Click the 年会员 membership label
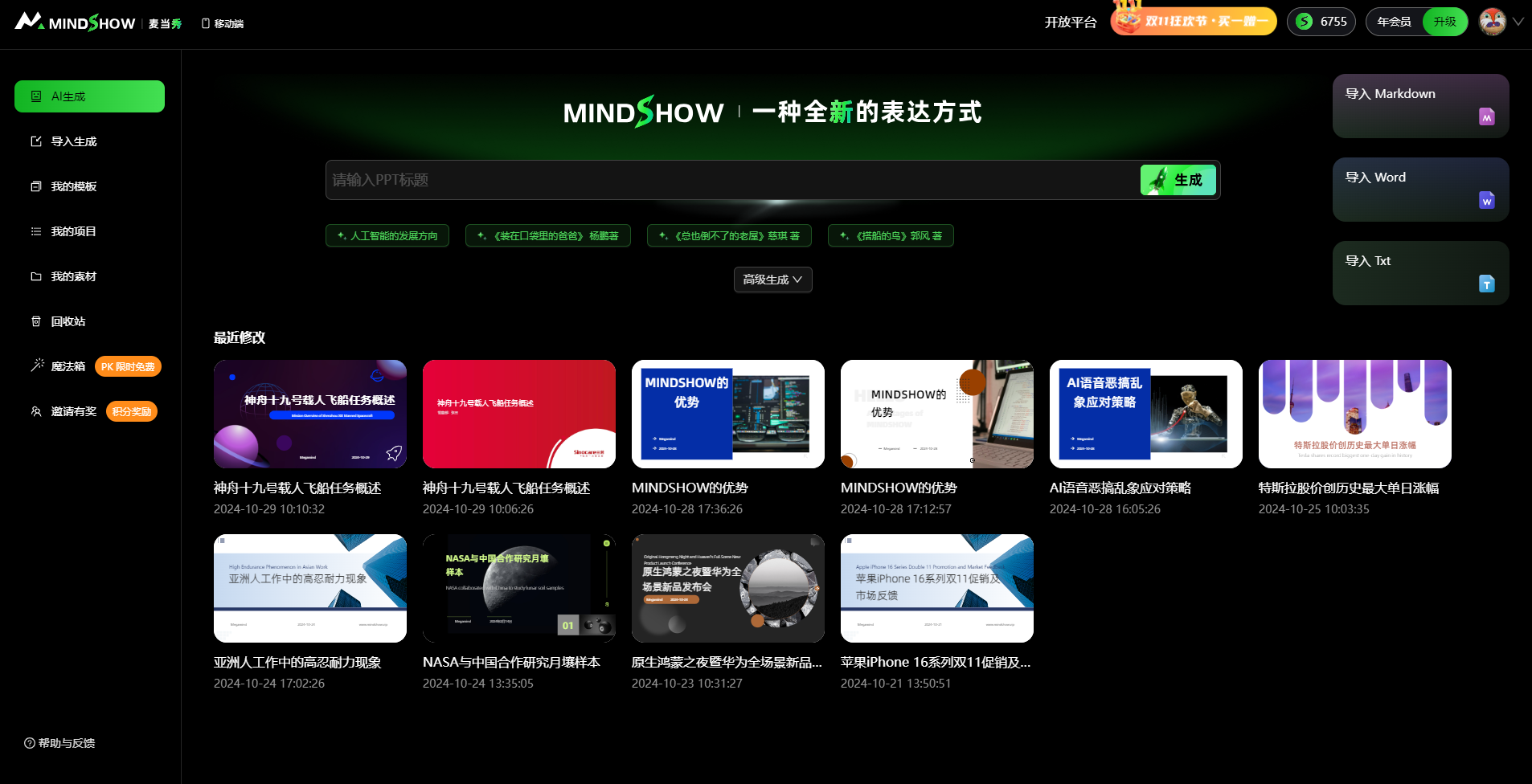 click(1394, 22)
